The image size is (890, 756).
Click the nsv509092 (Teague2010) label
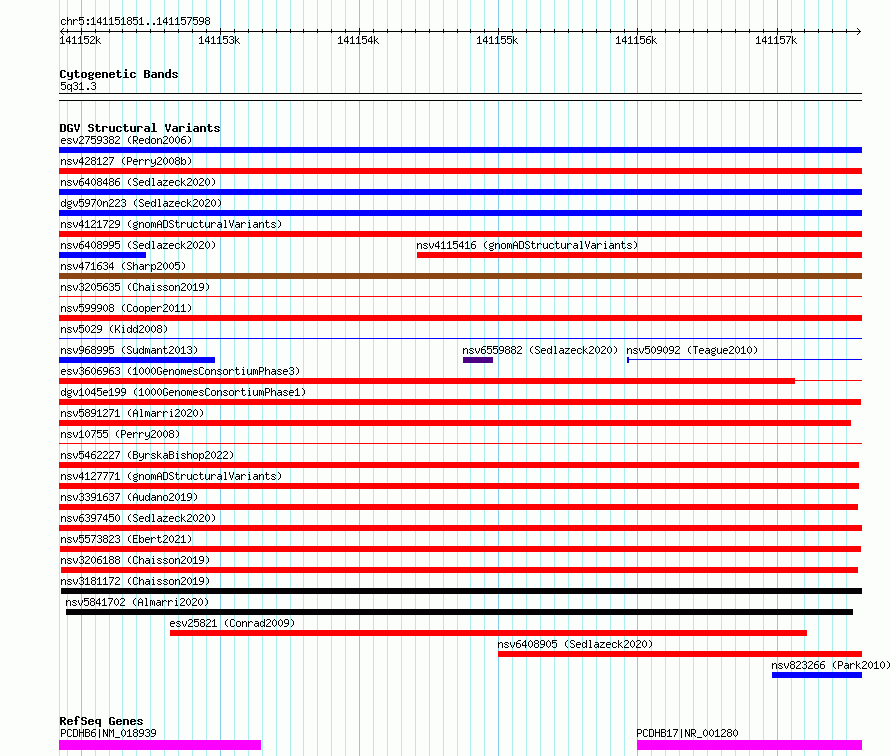pos(692,350)
